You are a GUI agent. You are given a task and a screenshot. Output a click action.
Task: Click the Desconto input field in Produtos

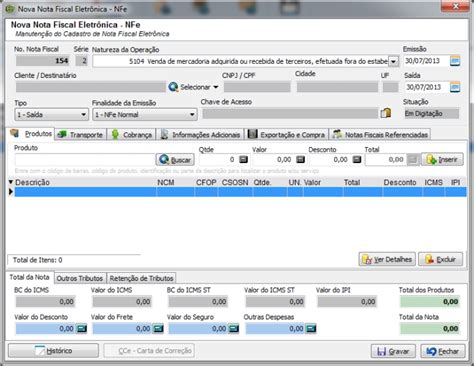coord(330,160)
